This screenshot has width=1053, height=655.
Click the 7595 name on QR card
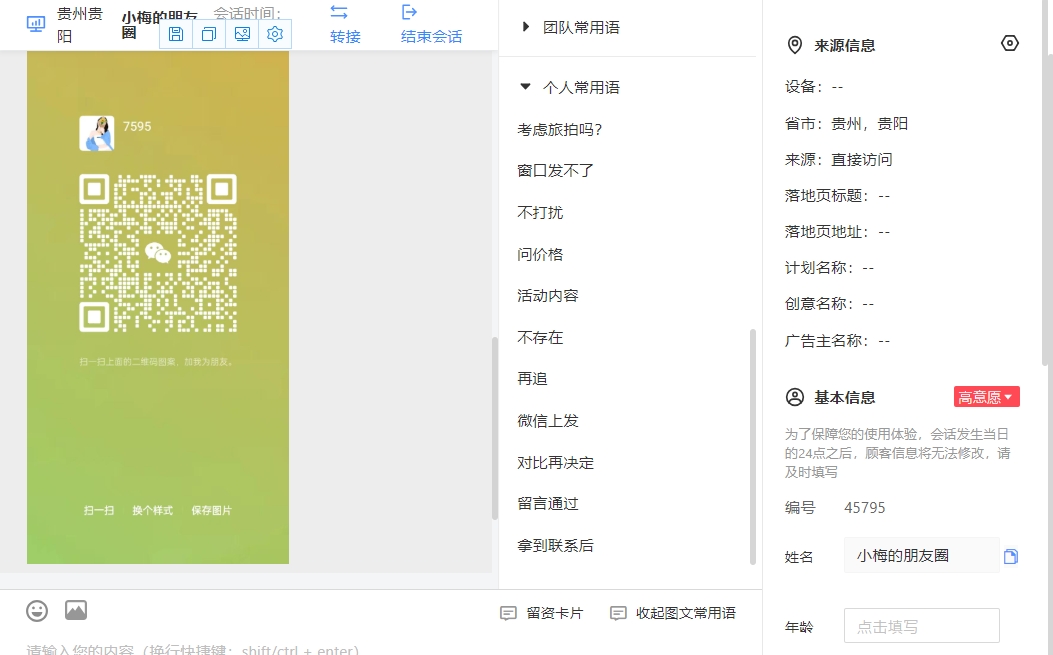(137, 126)
